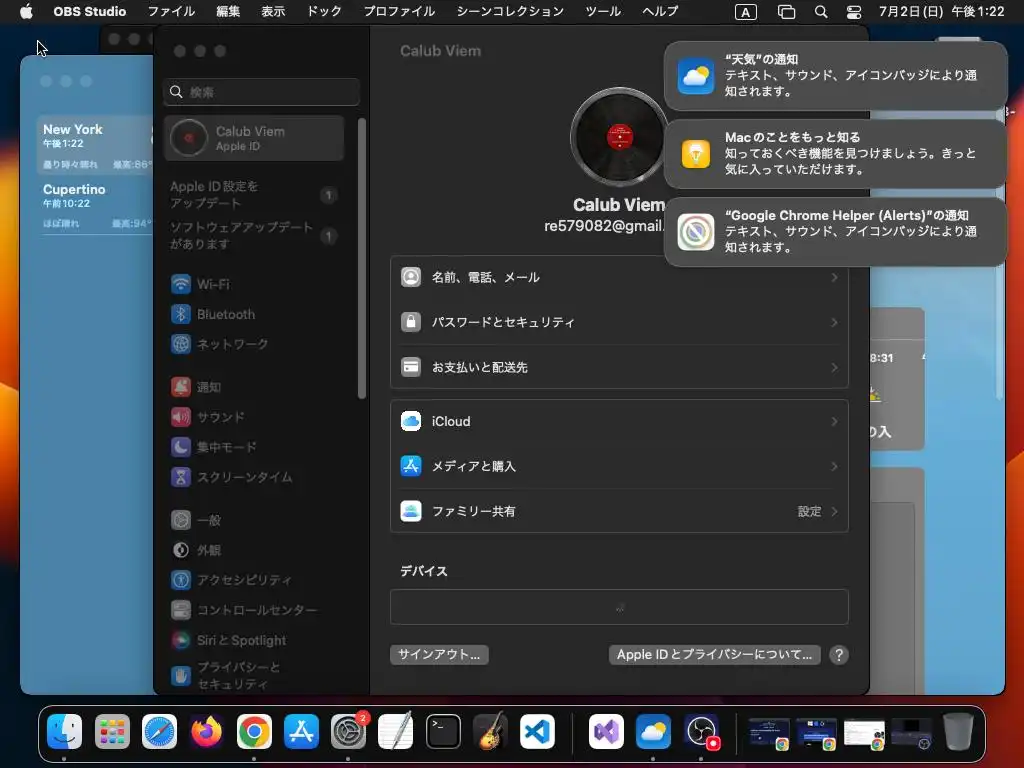1024x768 pixels.
Task: Open サウンド (Sound) settings
Action: [x=208, y=417]
